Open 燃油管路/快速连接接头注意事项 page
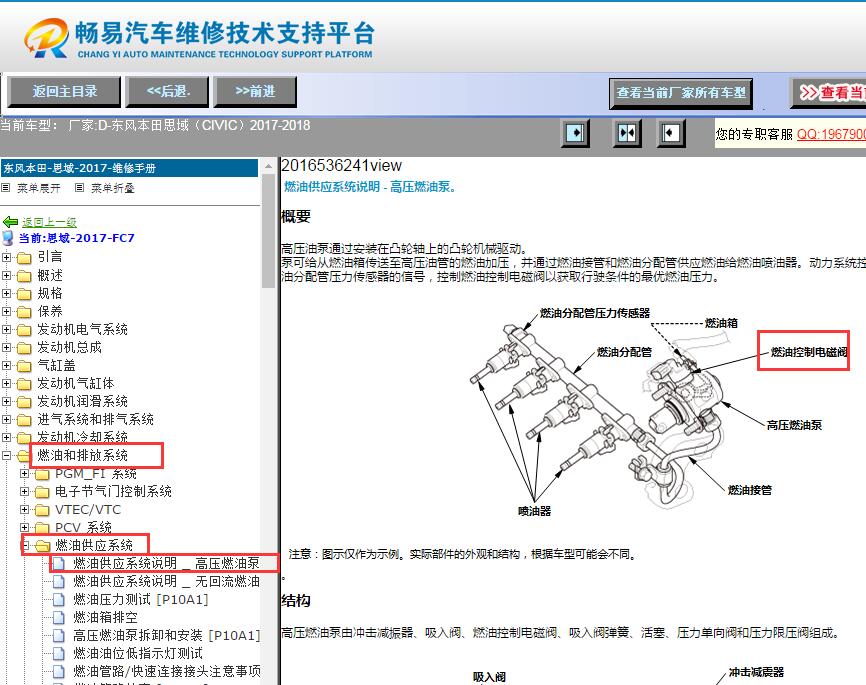The width and height of the screenshot is (866, 685). [167, 671]
